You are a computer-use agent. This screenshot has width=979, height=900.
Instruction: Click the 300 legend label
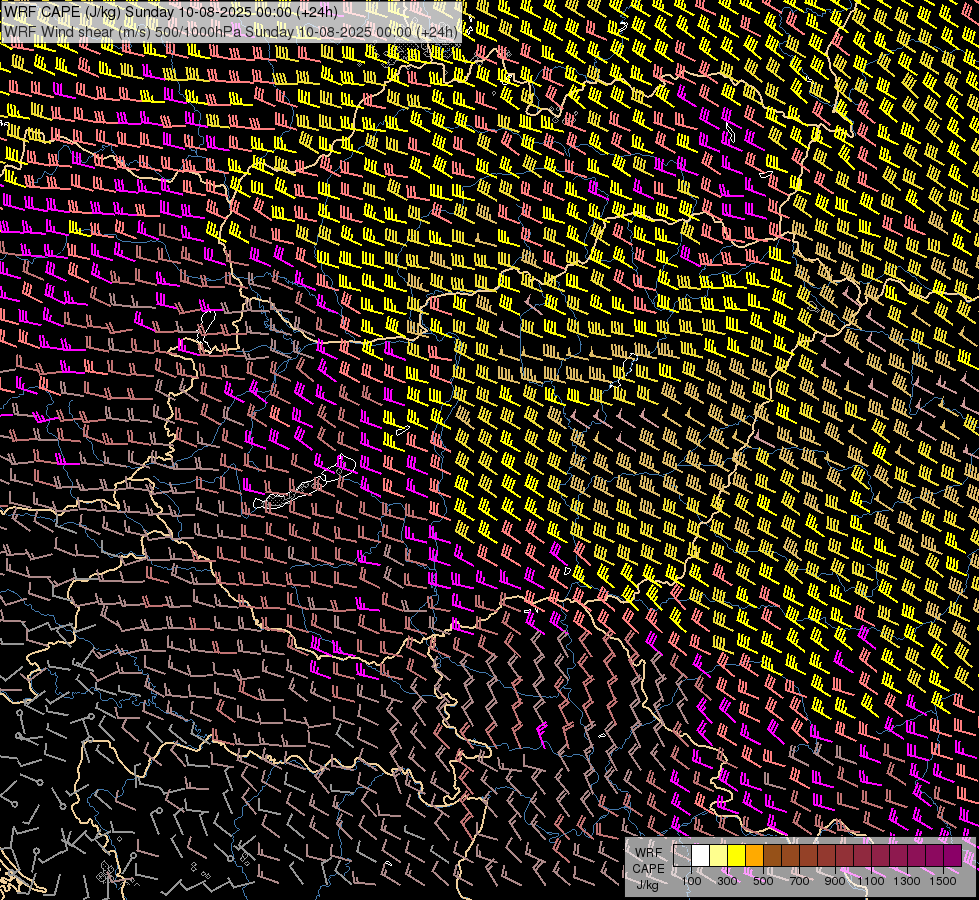click(727, 881)
